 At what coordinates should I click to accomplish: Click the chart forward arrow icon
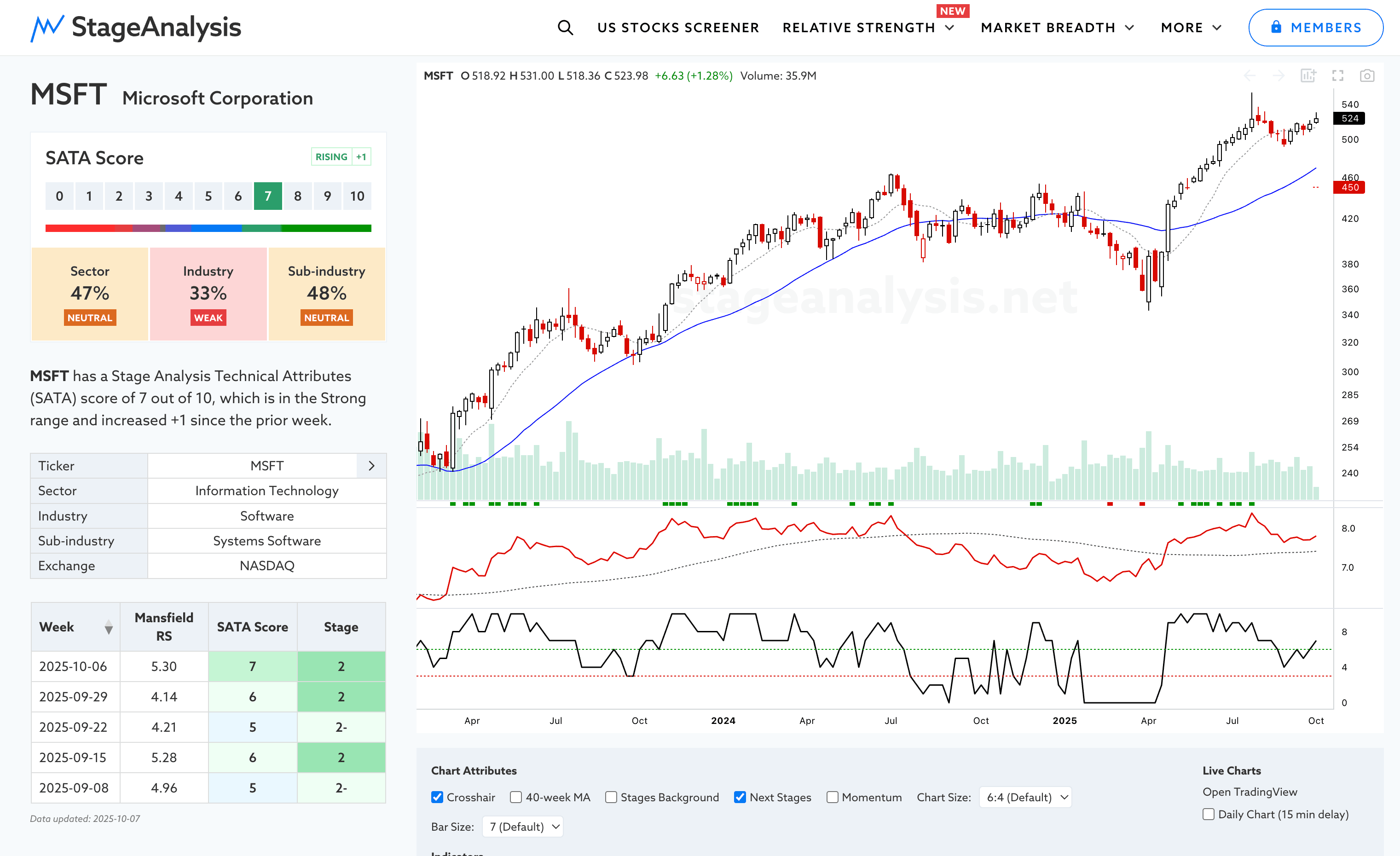pyautogui.click(x=1279, y=75)
